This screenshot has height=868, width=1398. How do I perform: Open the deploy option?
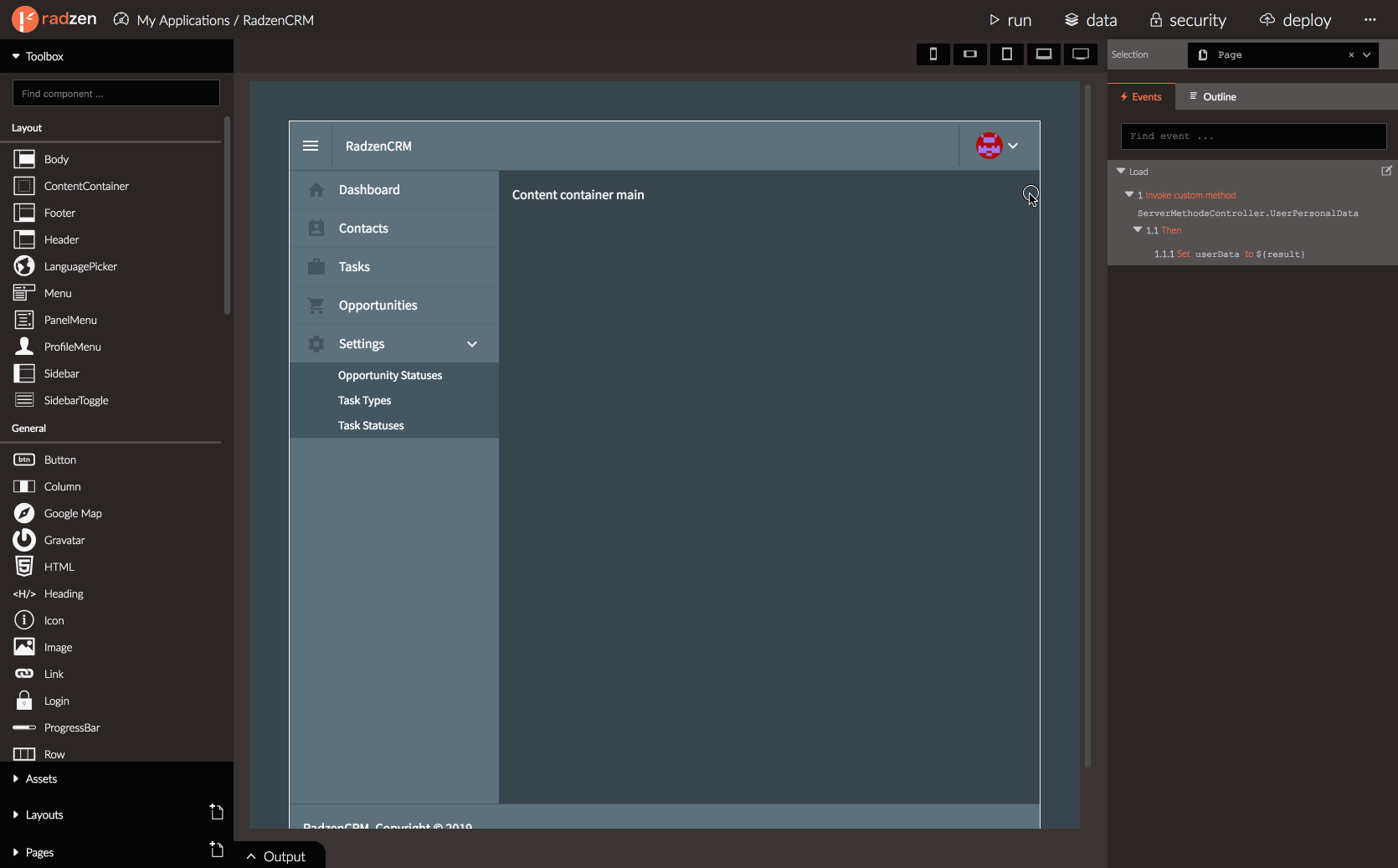click(1295, 20)
